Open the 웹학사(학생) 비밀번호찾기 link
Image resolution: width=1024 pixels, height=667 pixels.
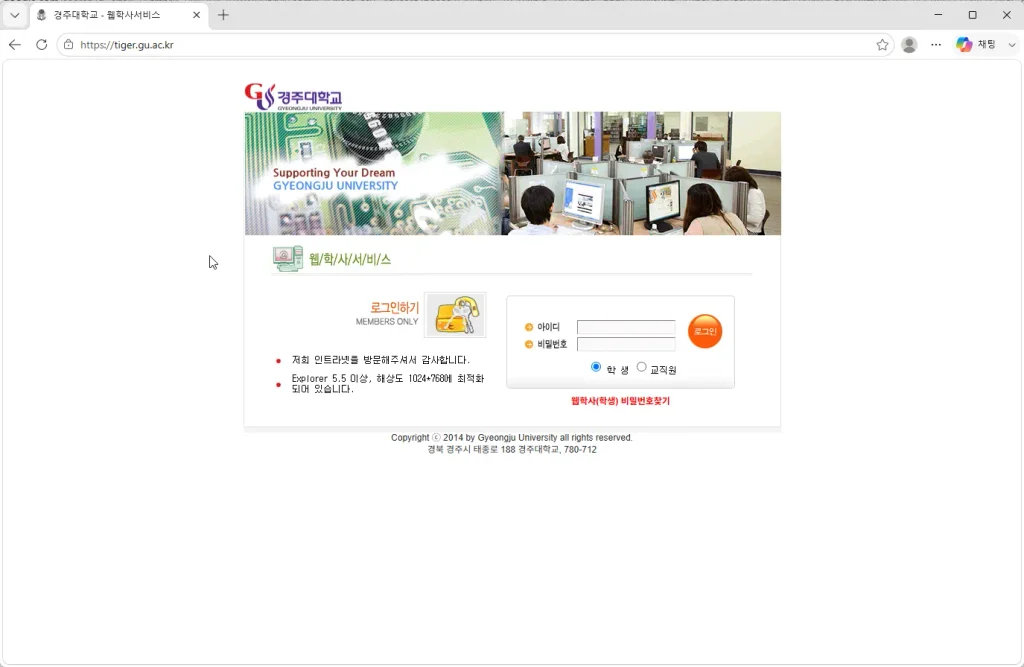coord(620,400)
